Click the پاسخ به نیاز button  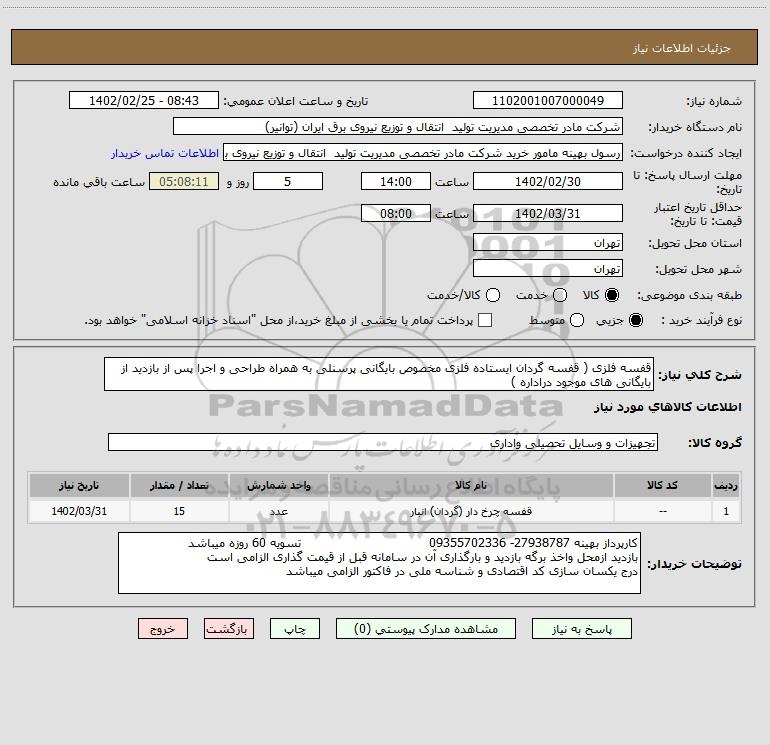coord(581,629)
